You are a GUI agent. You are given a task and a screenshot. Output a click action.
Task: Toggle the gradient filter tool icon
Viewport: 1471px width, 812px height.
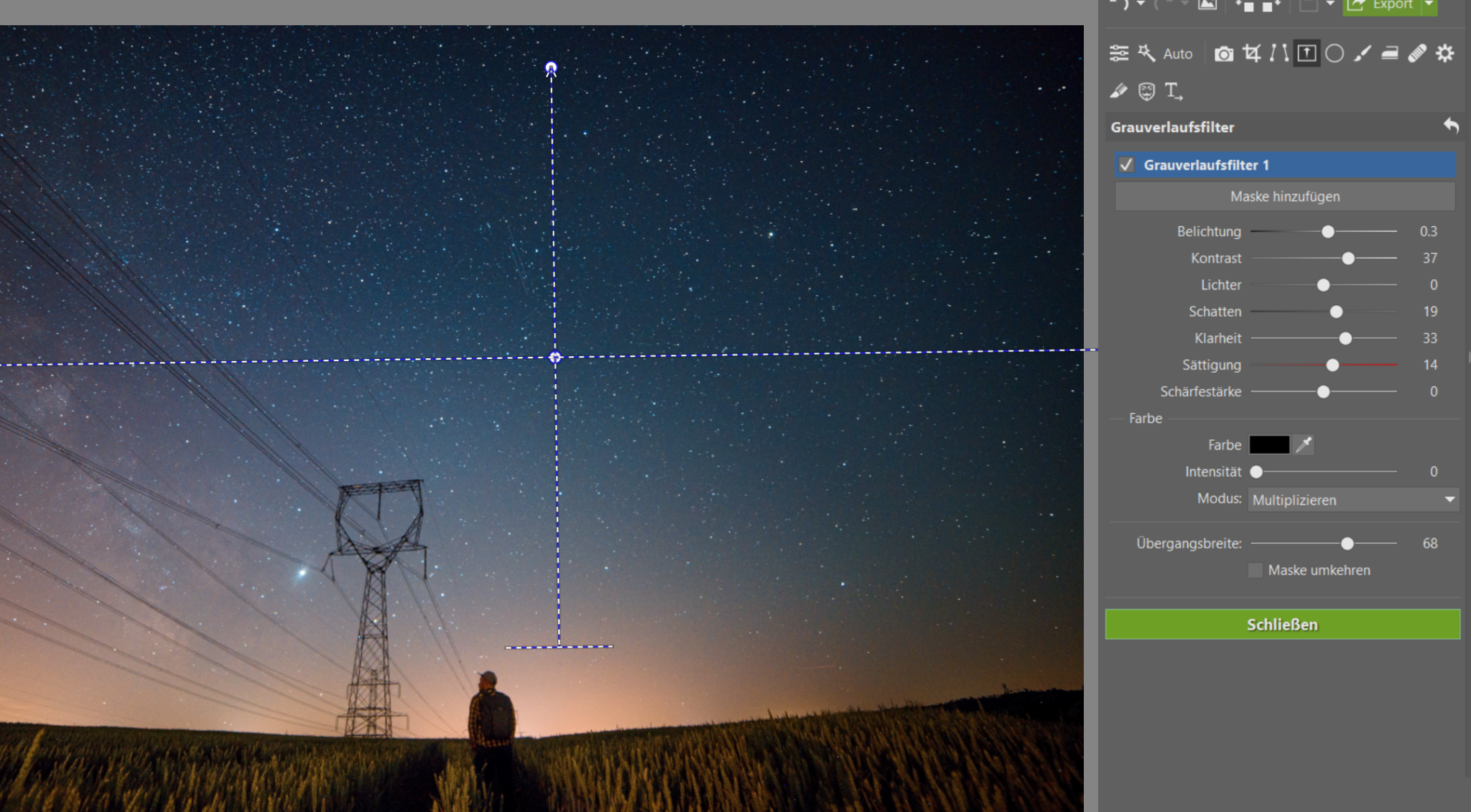pyautogui.click(x=1307, y=53)
